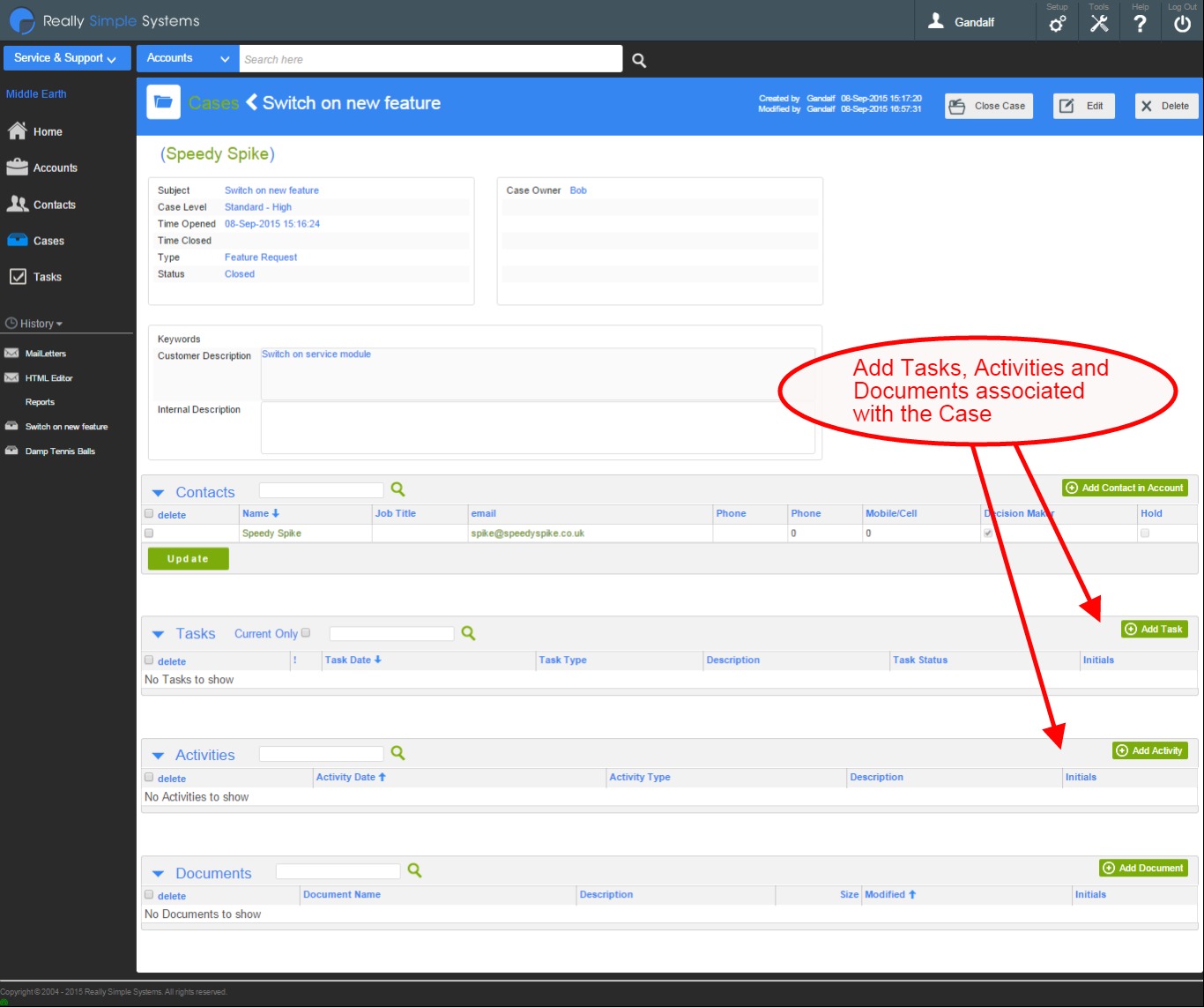
Task: Click the Modified sort arrow in Documents
Action: 912,894
